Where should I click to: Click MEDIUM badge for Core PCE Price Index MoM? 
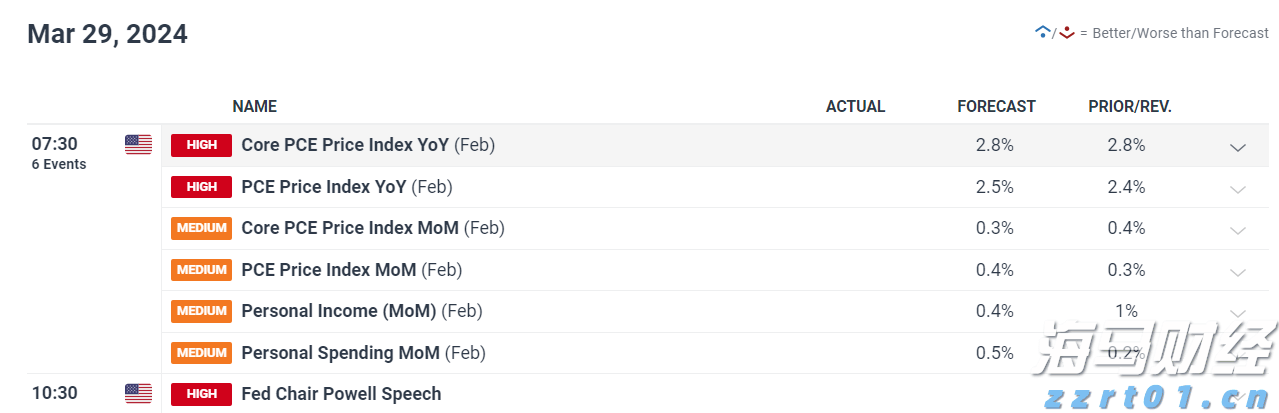click(x=201, y=228)
